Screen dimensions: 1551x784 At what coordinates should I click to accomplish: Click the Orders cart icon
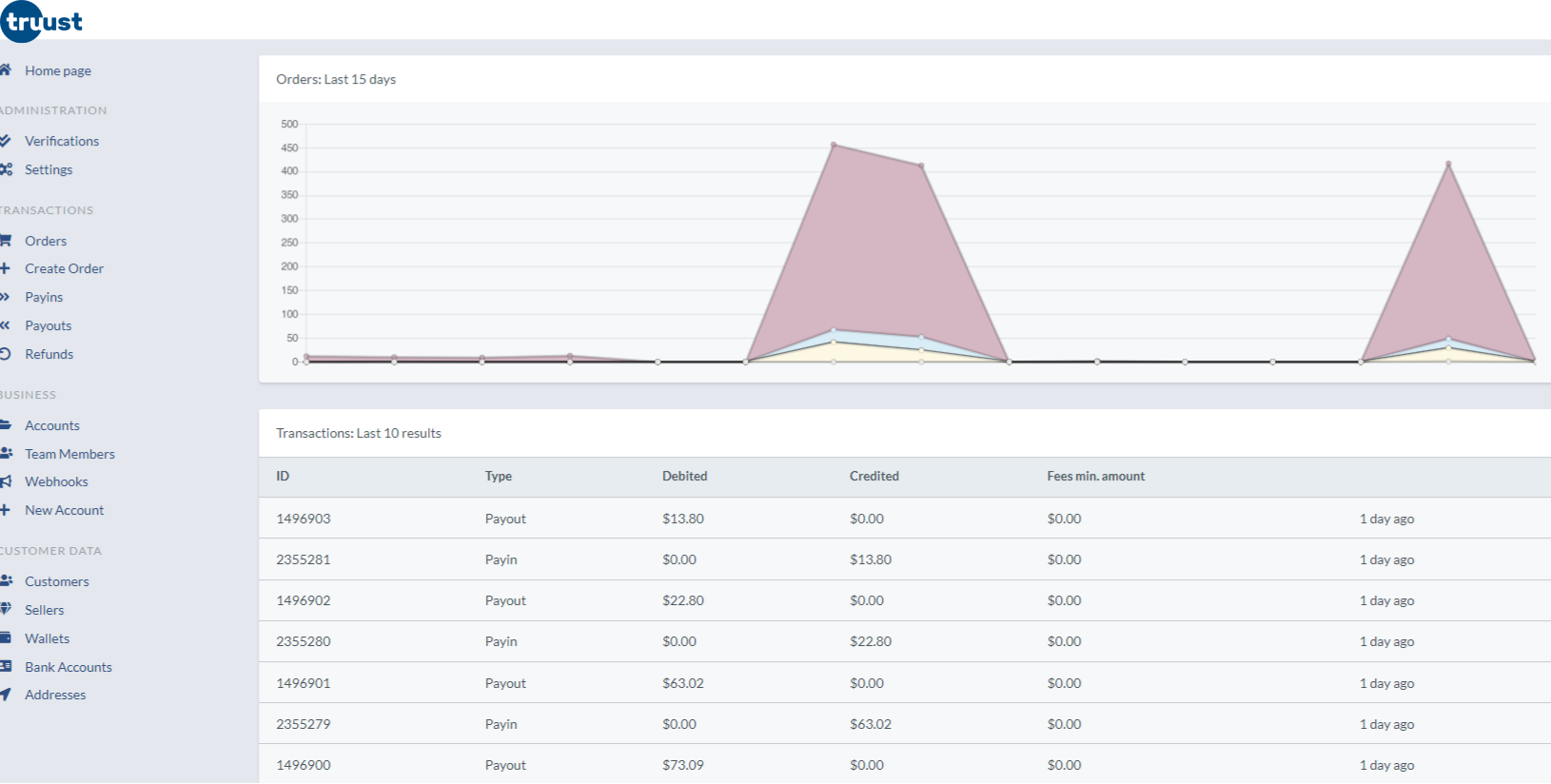coord(6,241)
